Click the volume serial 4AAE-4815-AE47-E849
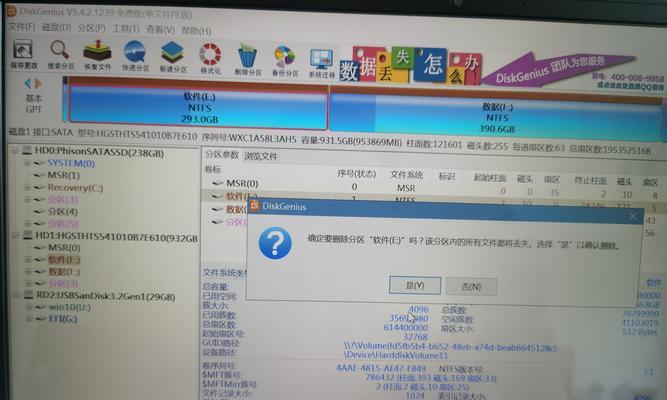The width and height of the screenshot is (667, 400). pos(381,368)
